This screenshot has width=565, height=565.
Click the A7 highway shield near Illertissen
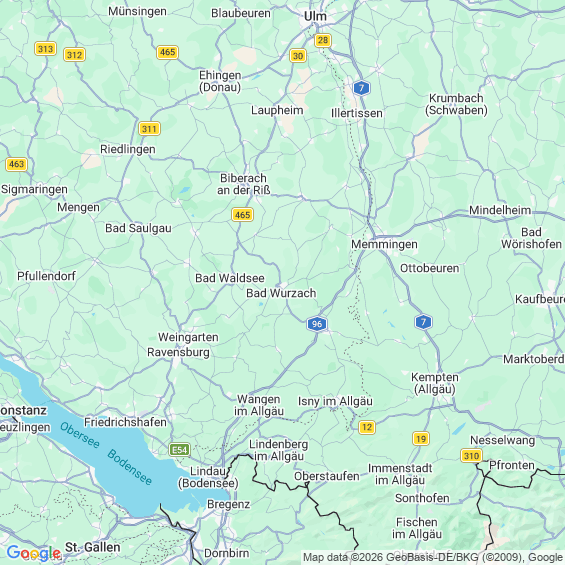(x=361, y=88)
